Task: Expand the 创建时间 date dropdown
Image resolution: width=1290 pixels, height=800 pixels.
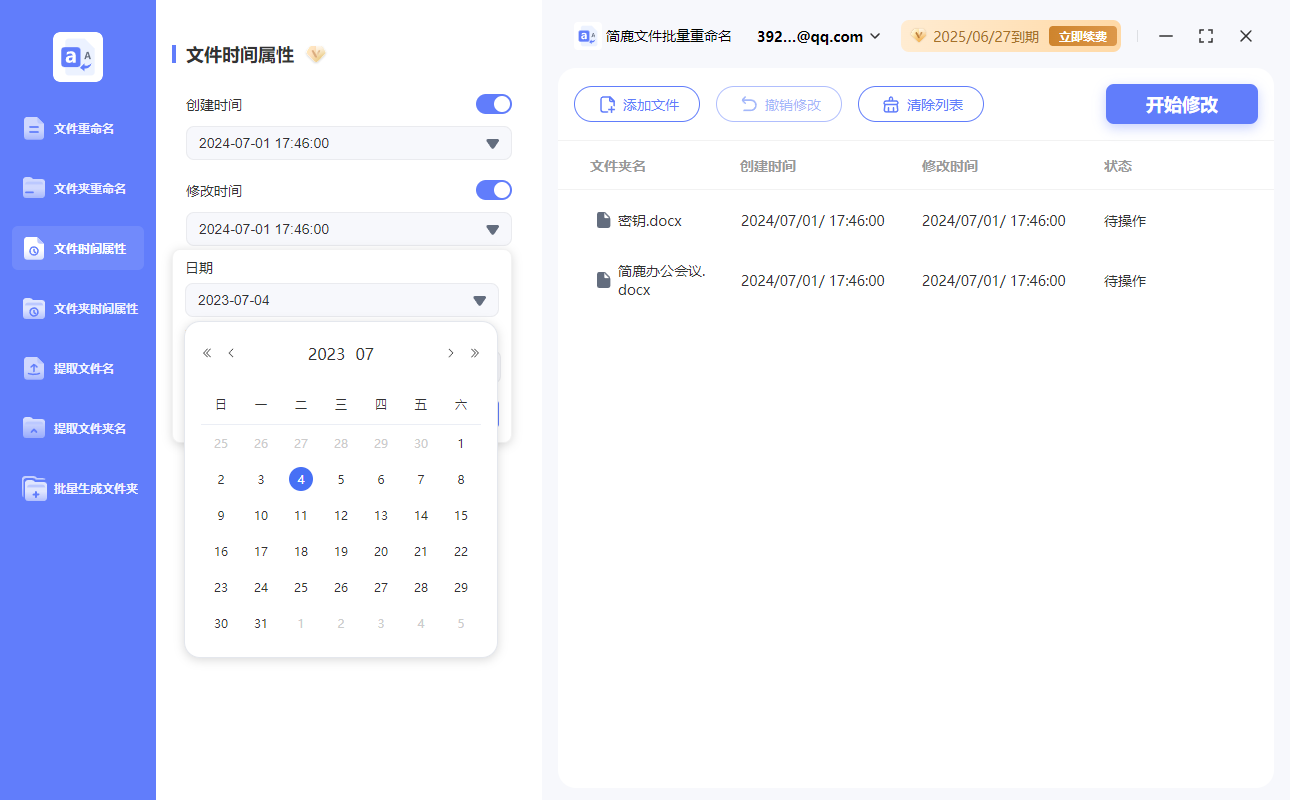Action: tap(492, 144)
